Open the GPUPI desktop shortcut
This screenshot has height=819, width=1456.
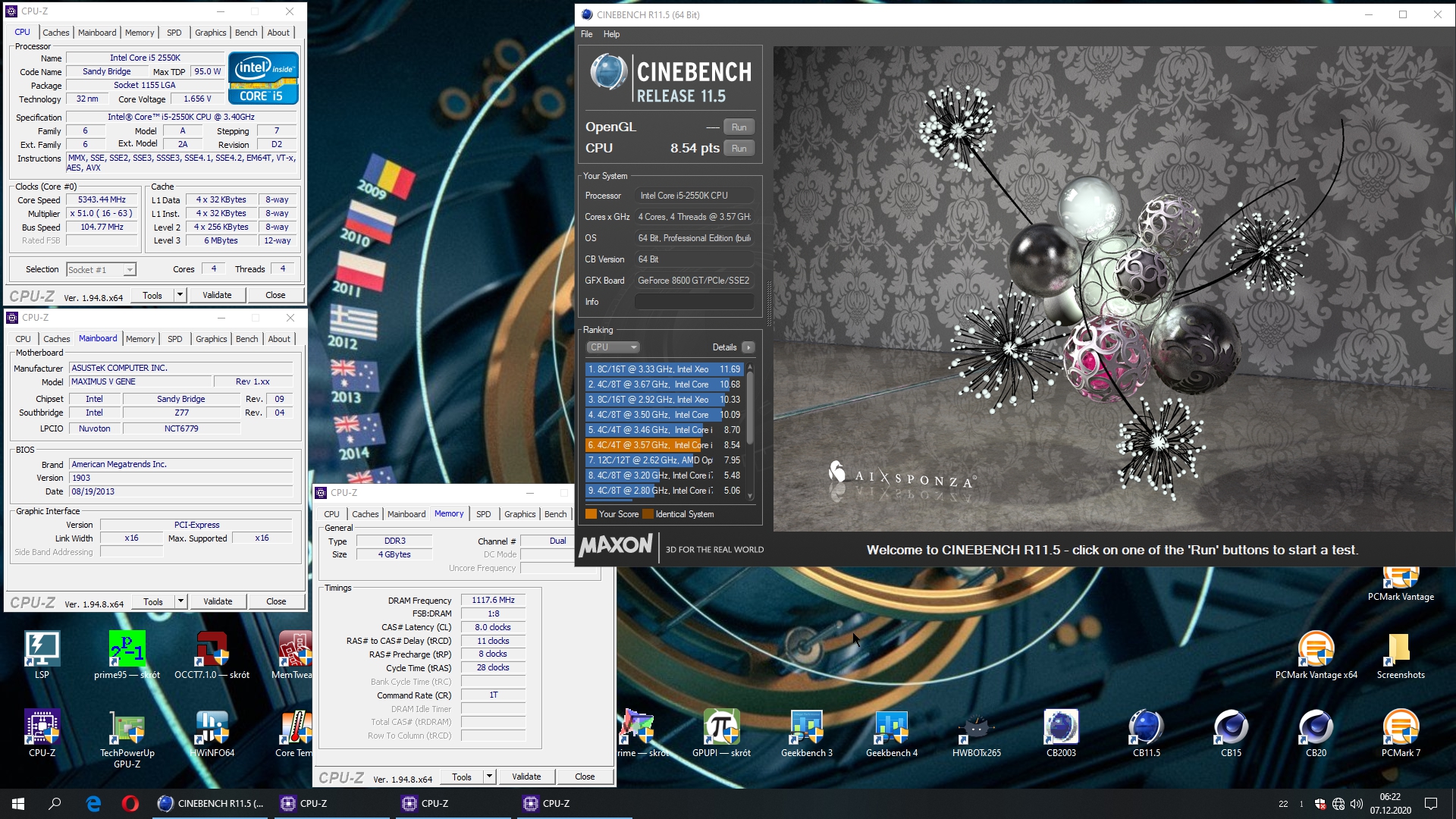(721, 733)
